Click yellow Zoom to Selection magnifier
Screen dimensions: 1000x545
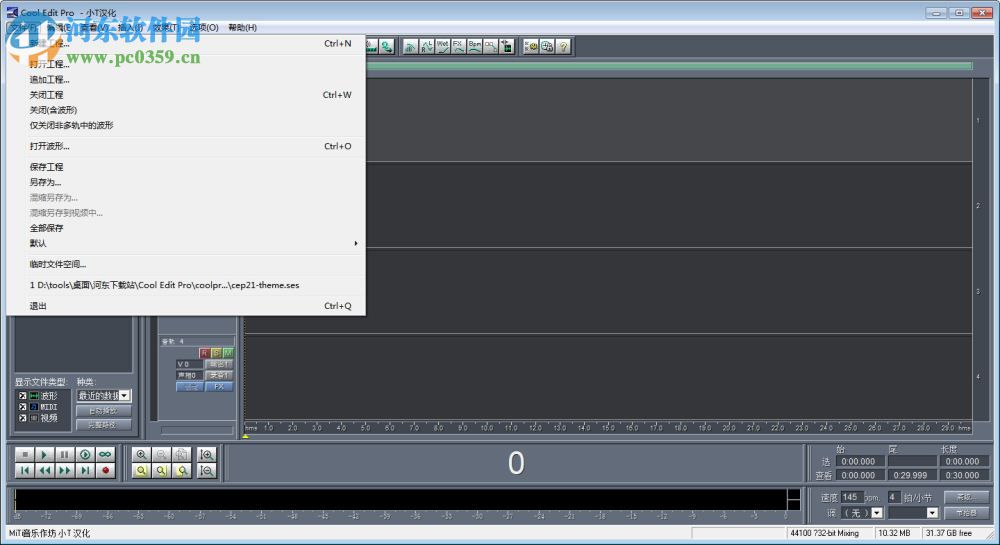142,470
